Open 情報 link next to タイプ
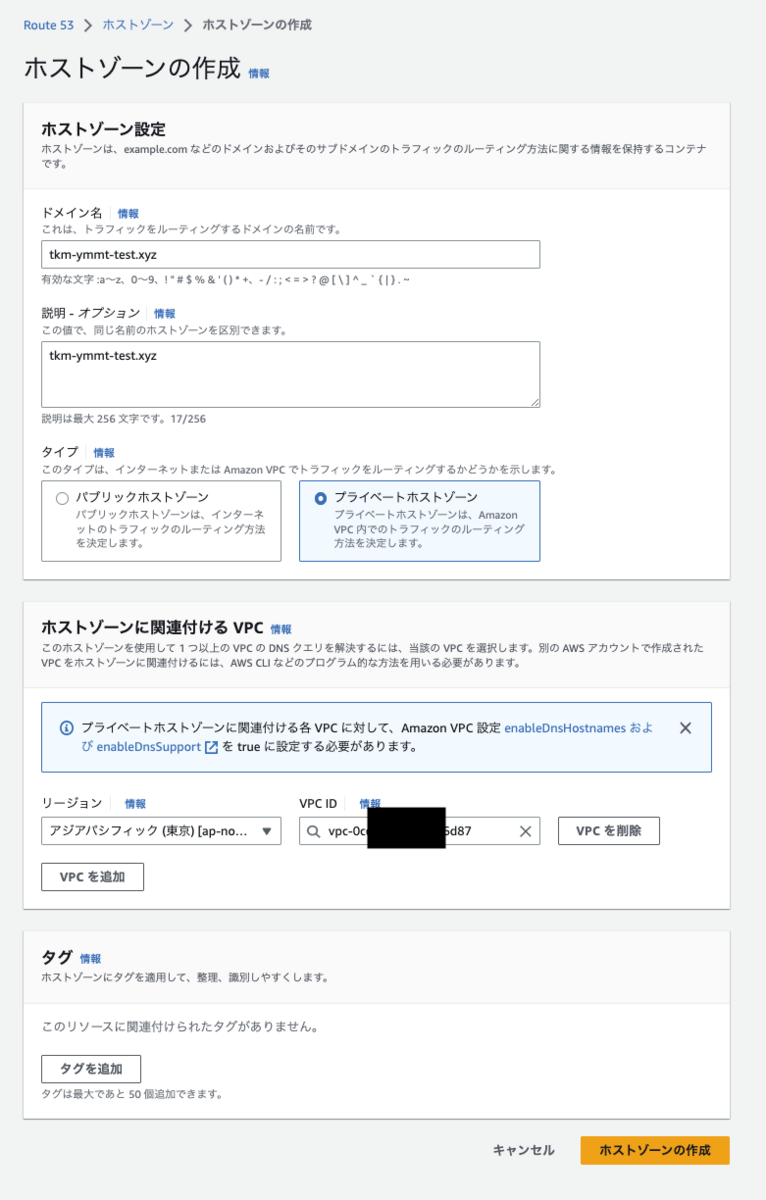This screenshot has width=766, height=1200. tap(104, 452)
